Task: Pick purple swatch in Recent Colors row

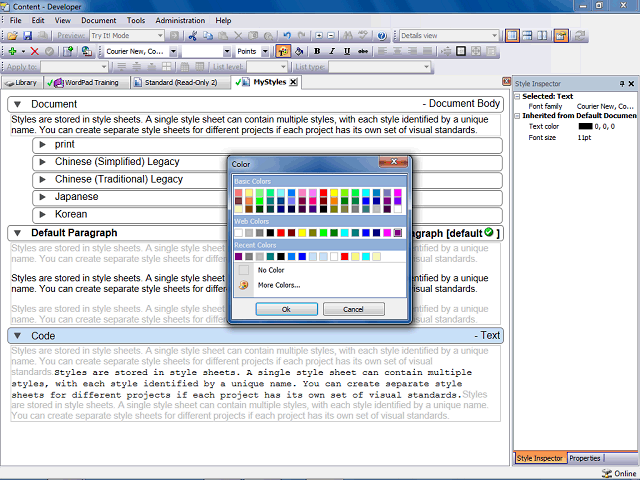Action: [239, 256]
